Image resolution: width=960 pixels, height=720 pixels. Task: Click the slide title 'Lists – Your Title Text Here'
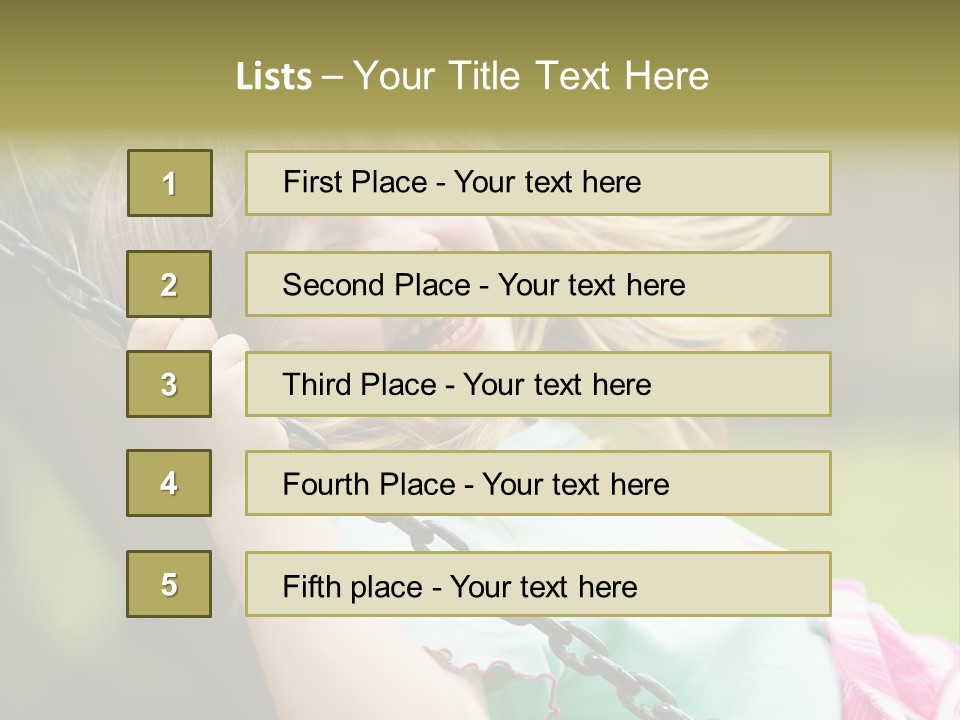pos(472,76)
